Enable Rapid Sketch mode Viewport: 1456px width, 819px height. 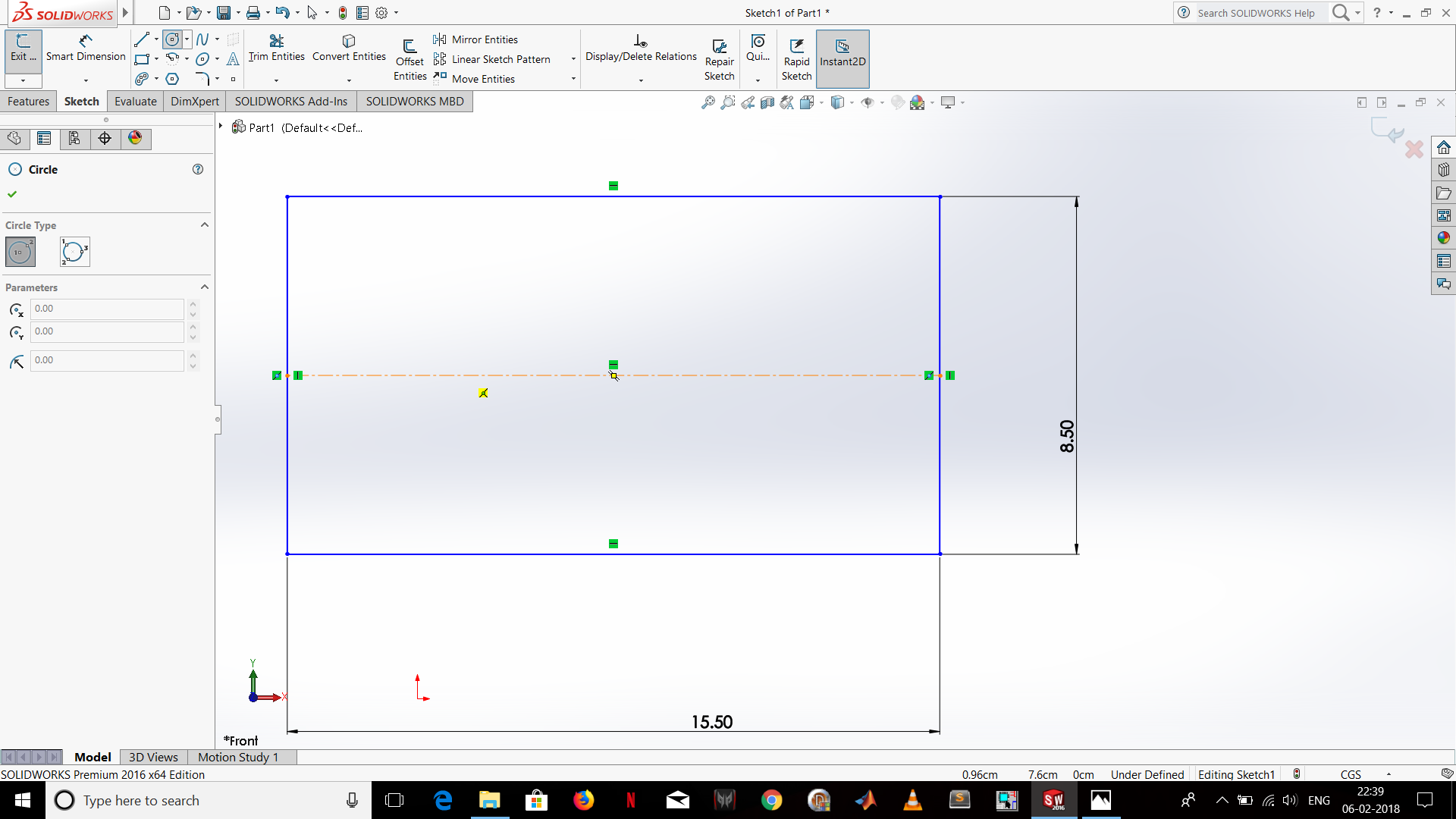tap(797, 56)
